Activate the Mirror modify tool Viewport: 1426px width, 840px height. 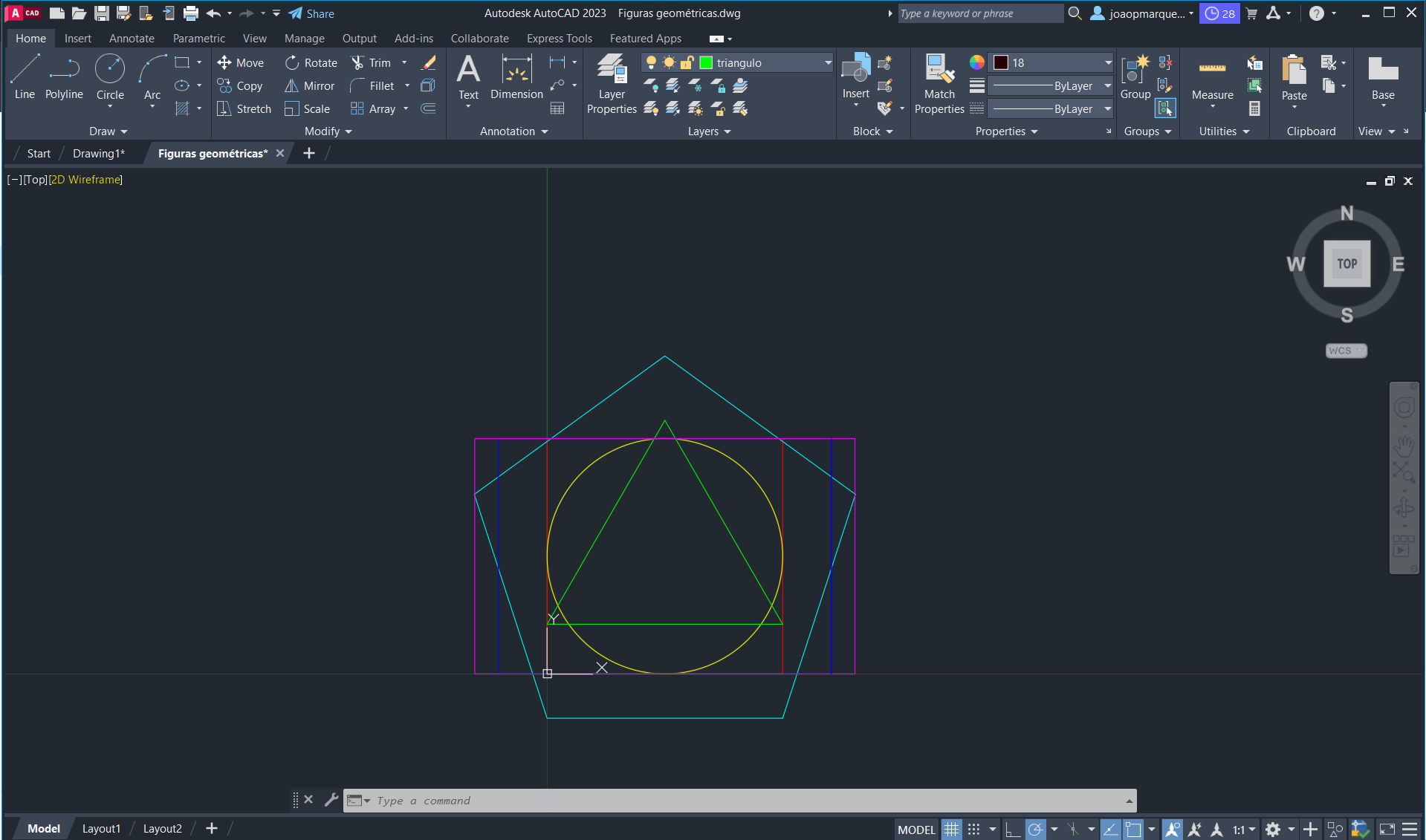pyautogui.click(x=310, y=86)
